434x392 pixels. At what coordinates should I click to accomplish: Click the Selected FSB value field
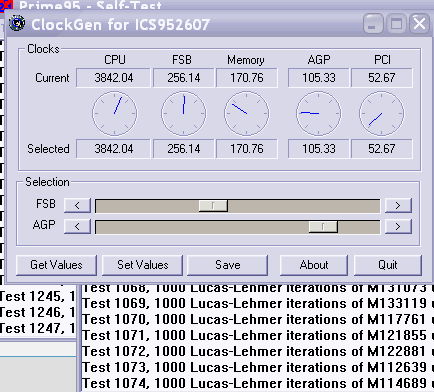tap(184, 149)
